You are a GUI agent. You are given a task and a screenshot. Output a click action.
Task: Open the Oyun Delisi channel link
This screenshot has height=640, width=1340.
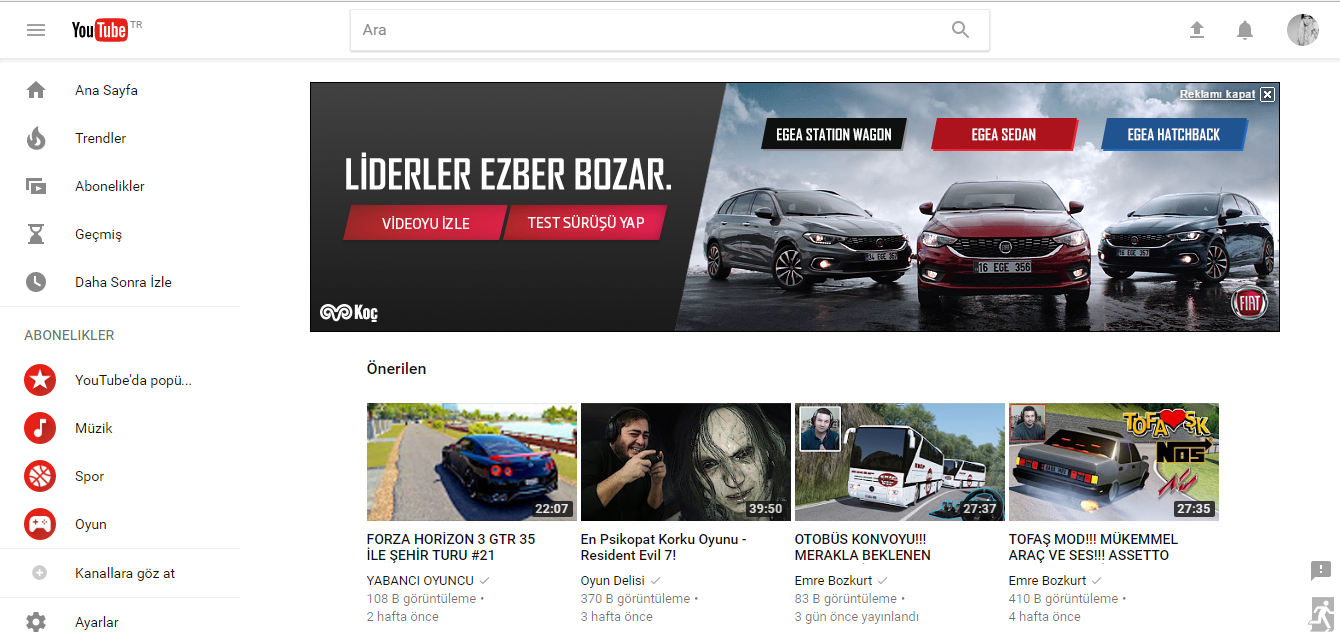point(613,580)
